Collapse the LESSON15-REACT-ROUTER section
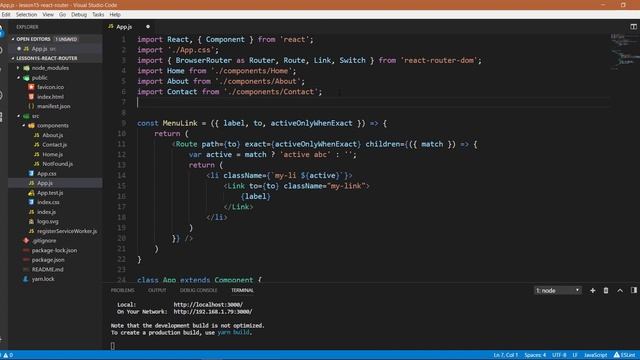Image resolution: width=640 pixels, height=360 pixels. click(13, 58)
